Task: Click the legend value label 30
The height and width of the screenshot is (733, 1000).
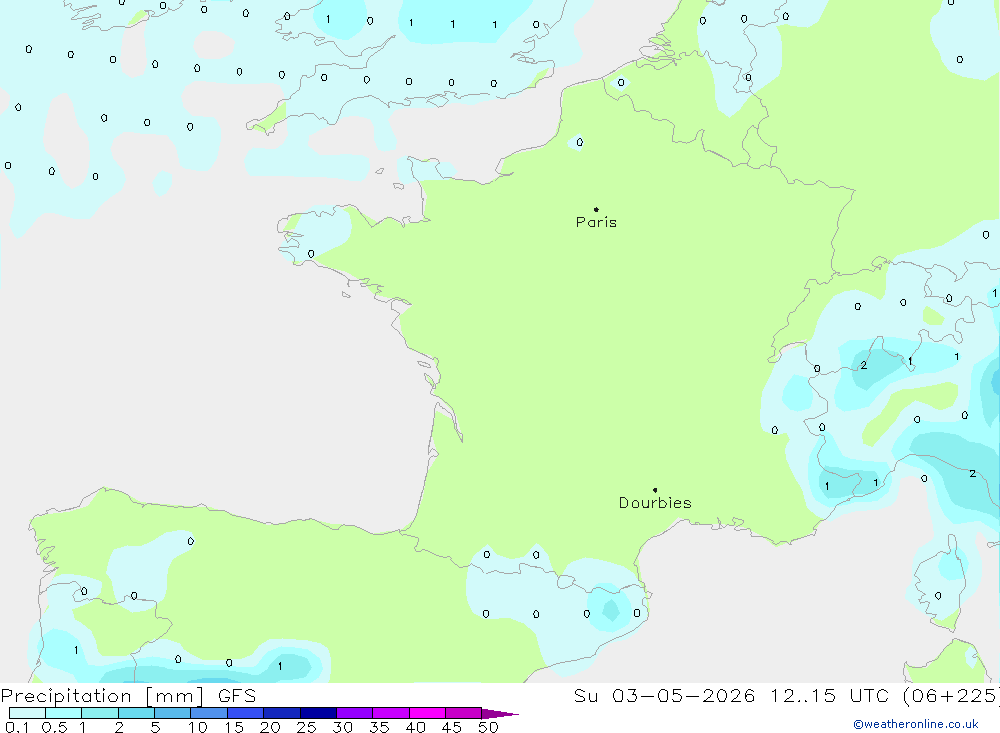Action: tap(343, 727)
